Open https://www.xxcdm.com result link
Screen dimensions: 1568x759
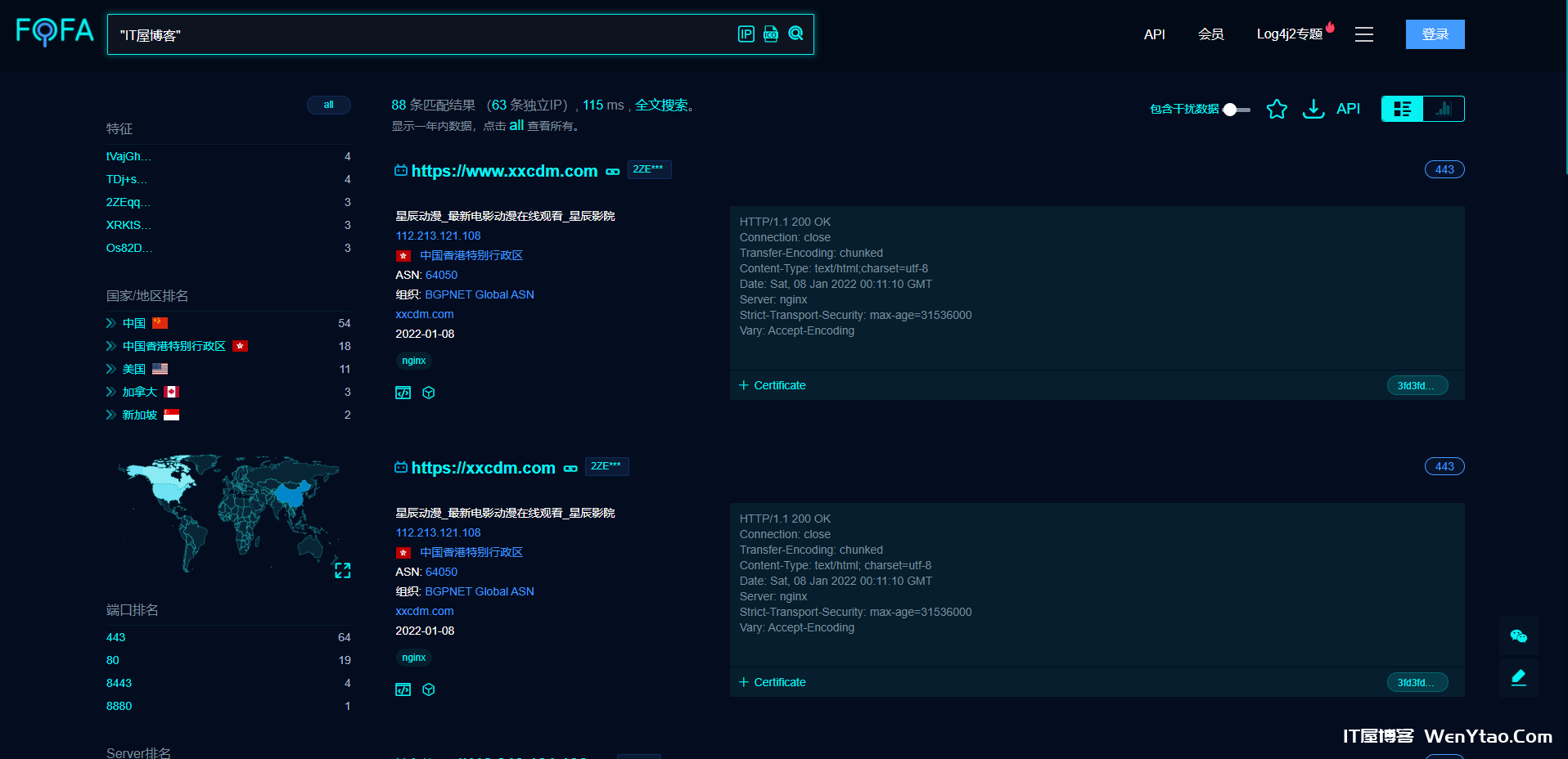tap(504, 171)
